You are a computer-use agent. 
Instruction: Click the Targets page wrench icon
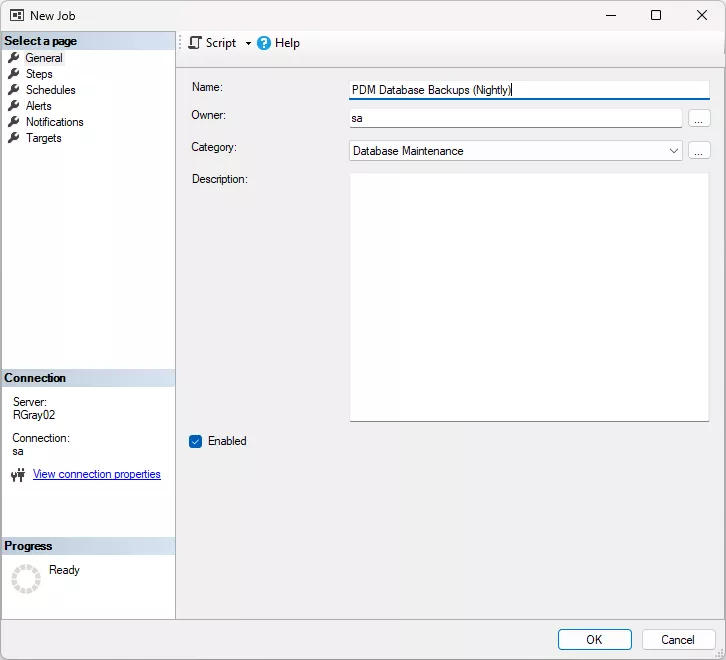[14, 138]
